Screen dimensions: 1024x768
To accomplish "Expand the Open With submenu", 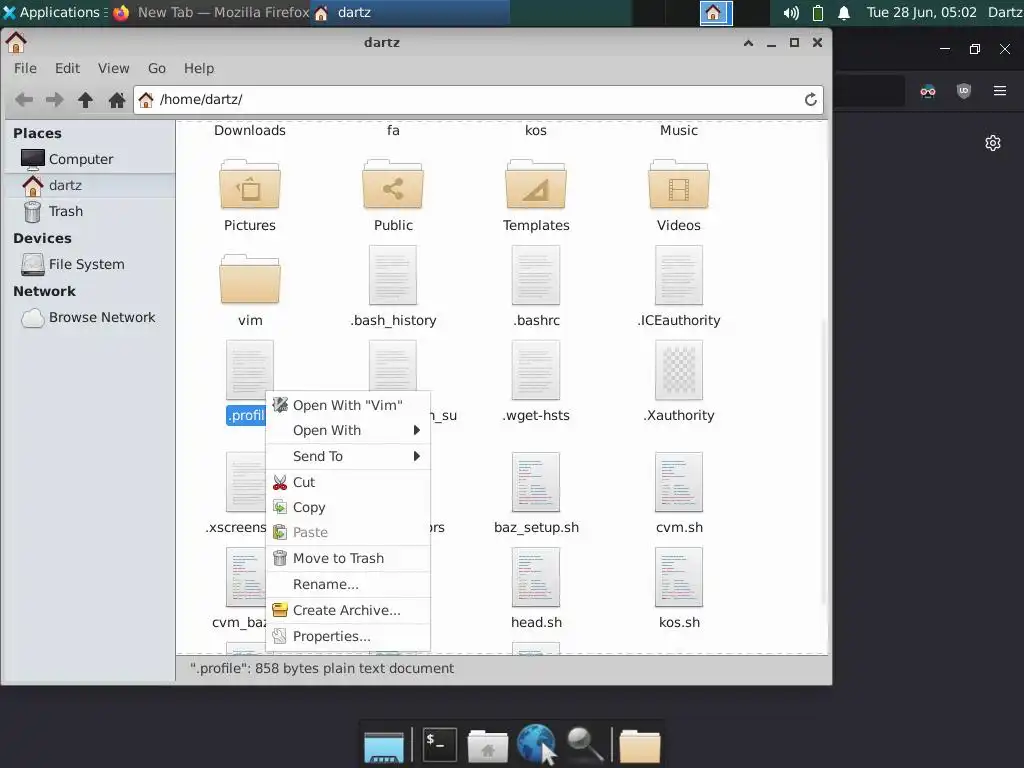I will pos(348,430).
